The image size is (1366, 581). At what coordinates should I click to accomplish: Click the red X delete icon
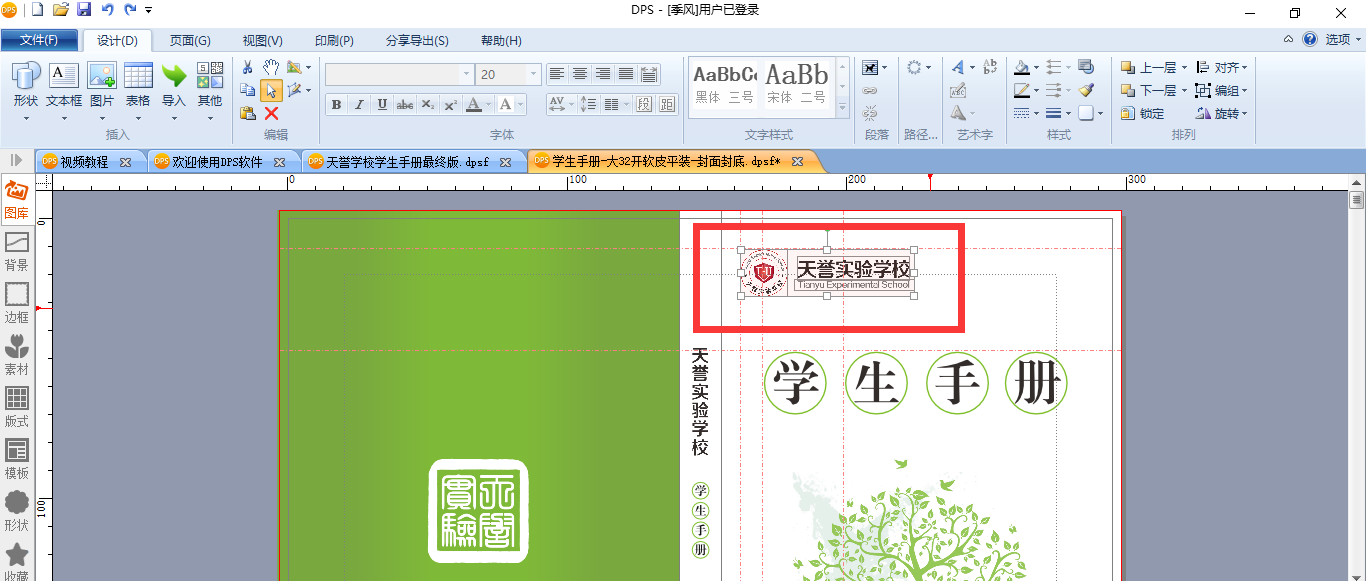(x=271, y=113)
